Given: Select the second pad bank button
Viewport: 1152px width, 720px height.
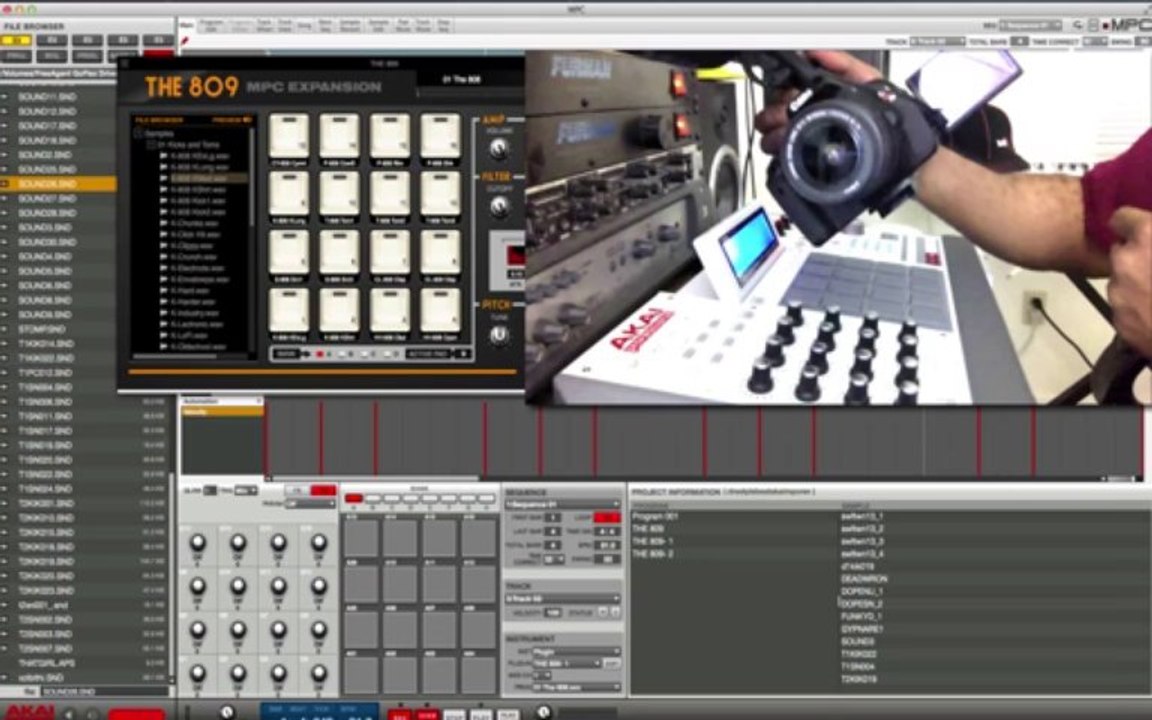Looking at the screenshot, I should click(x=372, y=498).
